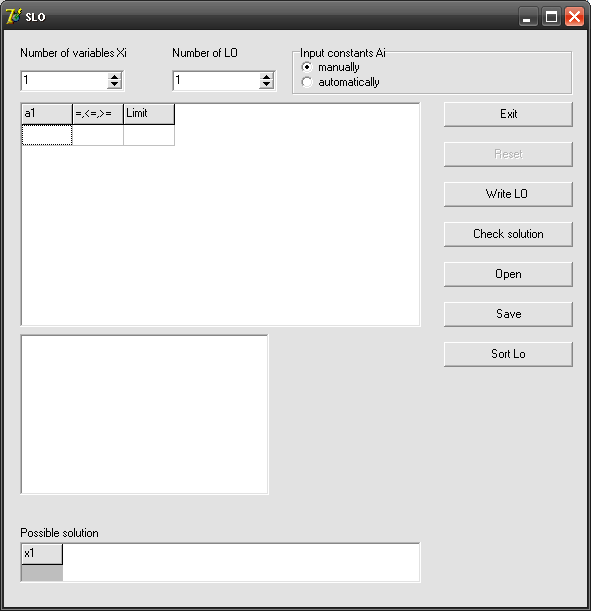The width and height of the screenshot is (591, 611).
Task: Open a file with the Open button
Action: (508, 274)
